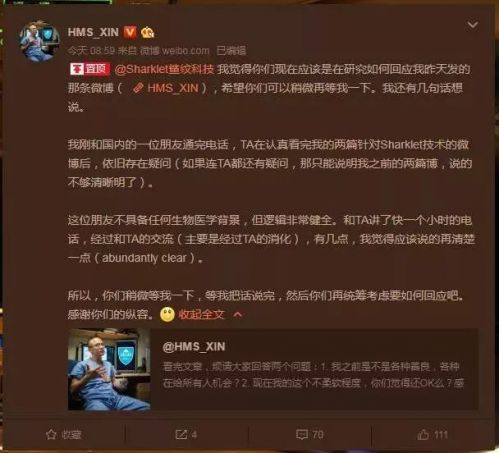Open the quoted @HMS_XIN card title
Image resolution: width=499 pixels, height=453 pixels.
194,347
